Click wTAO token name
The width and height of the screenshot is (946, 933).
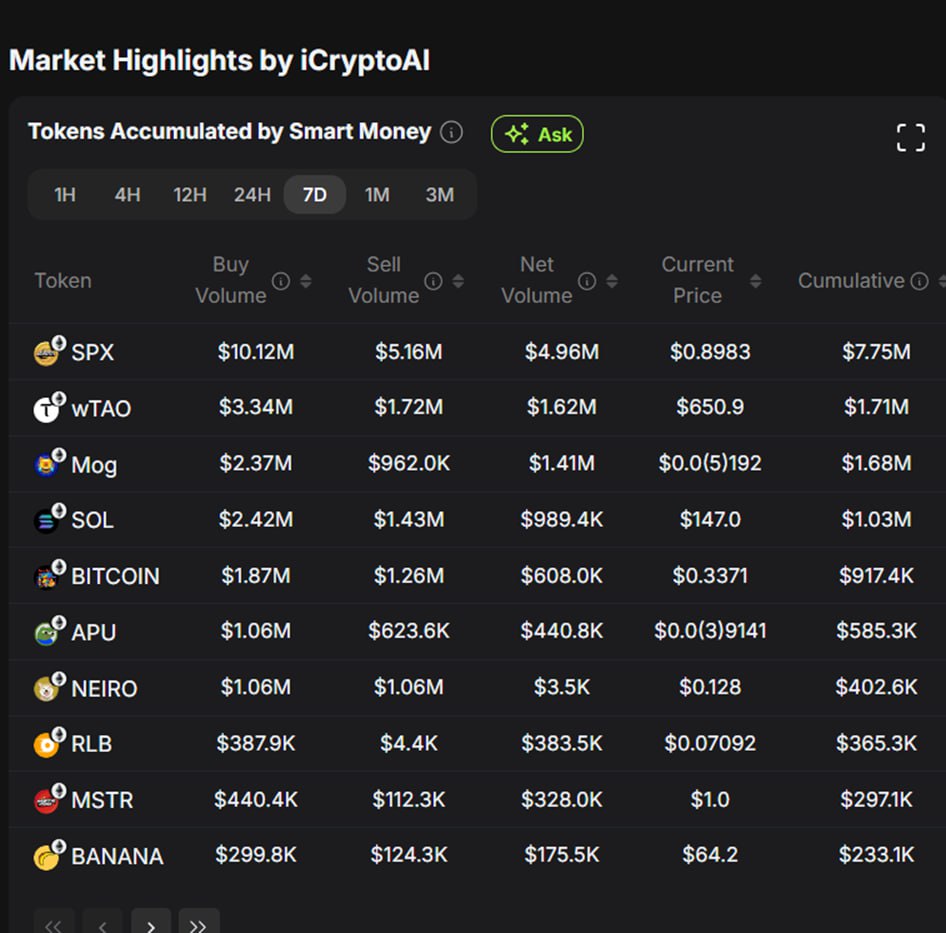[101, 409]
